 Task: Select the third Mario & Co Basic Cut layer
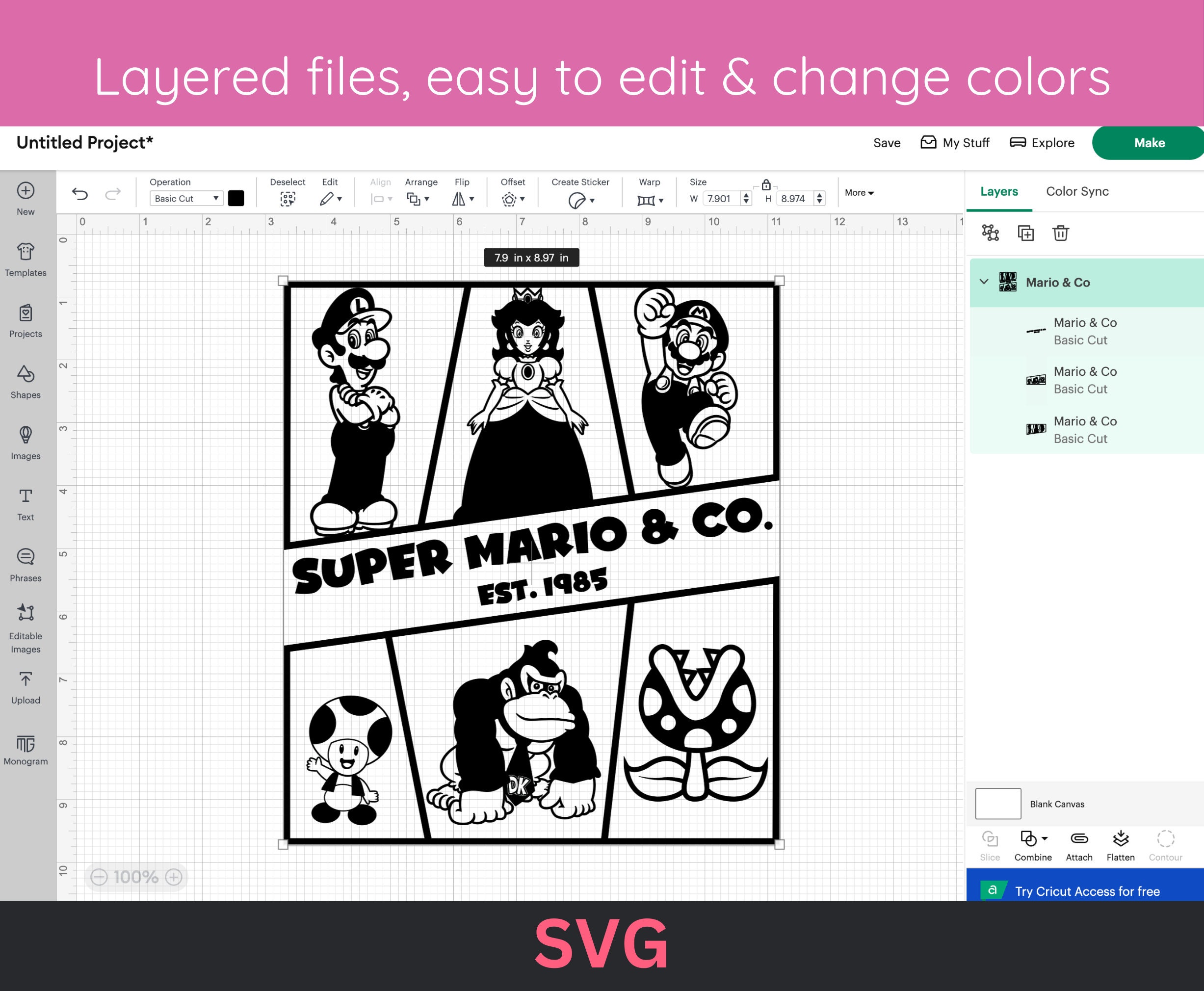click(x=1086, y=430)
